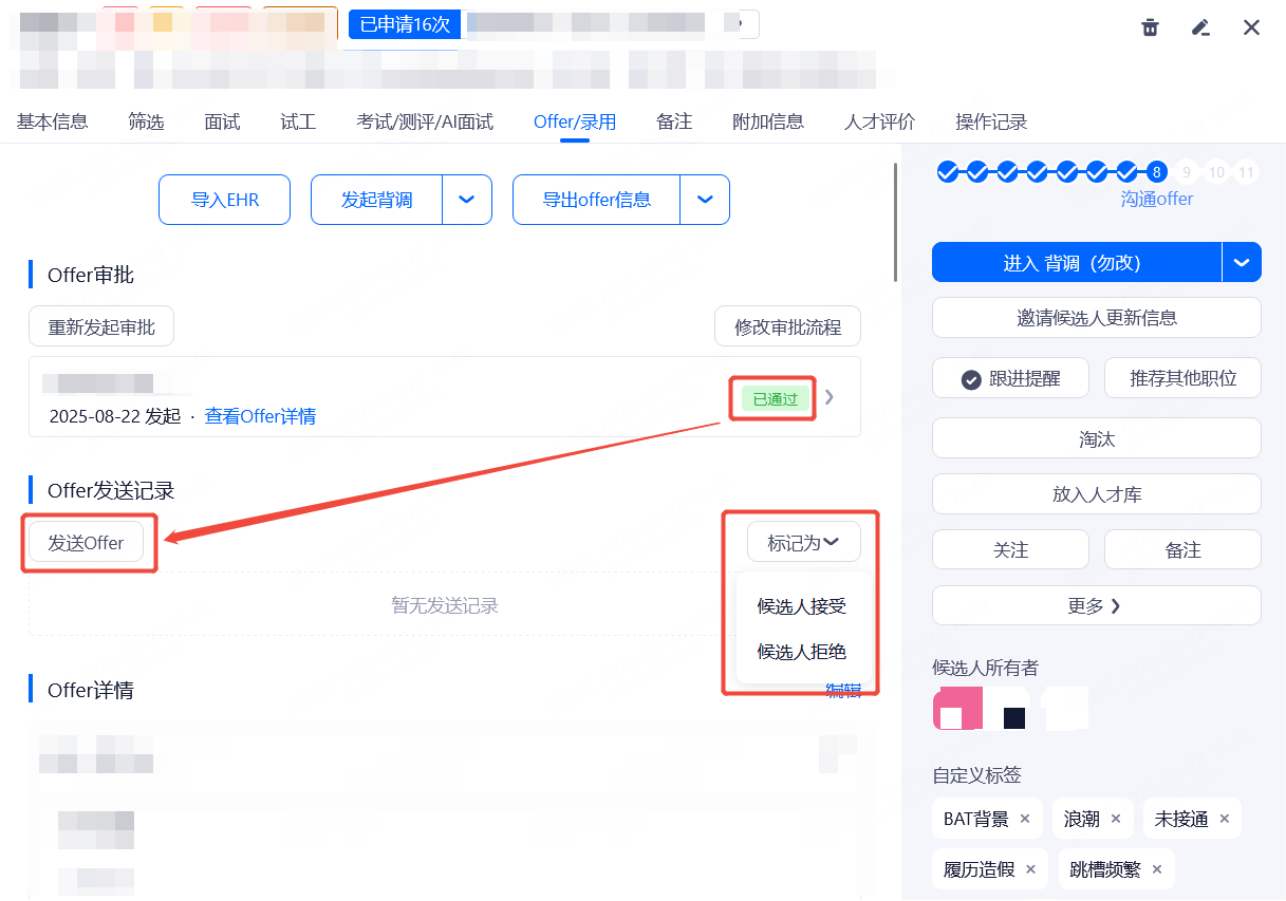Remove the BAT背景 tag
The width and height of the screenshot is (1286, 901).
pos(1024,819)
